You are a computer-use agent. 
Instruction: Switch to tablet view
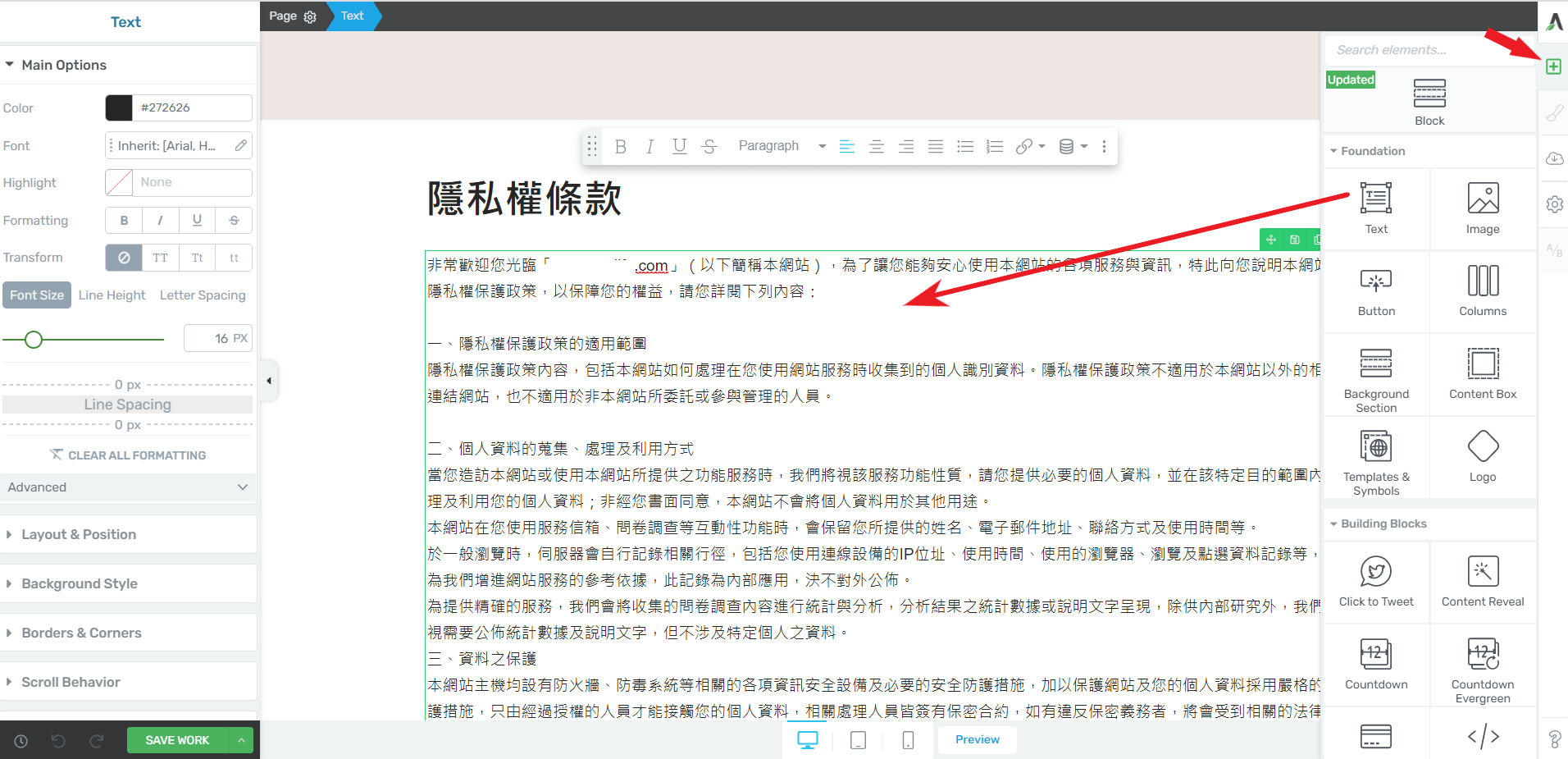click(x=858, y=740)
